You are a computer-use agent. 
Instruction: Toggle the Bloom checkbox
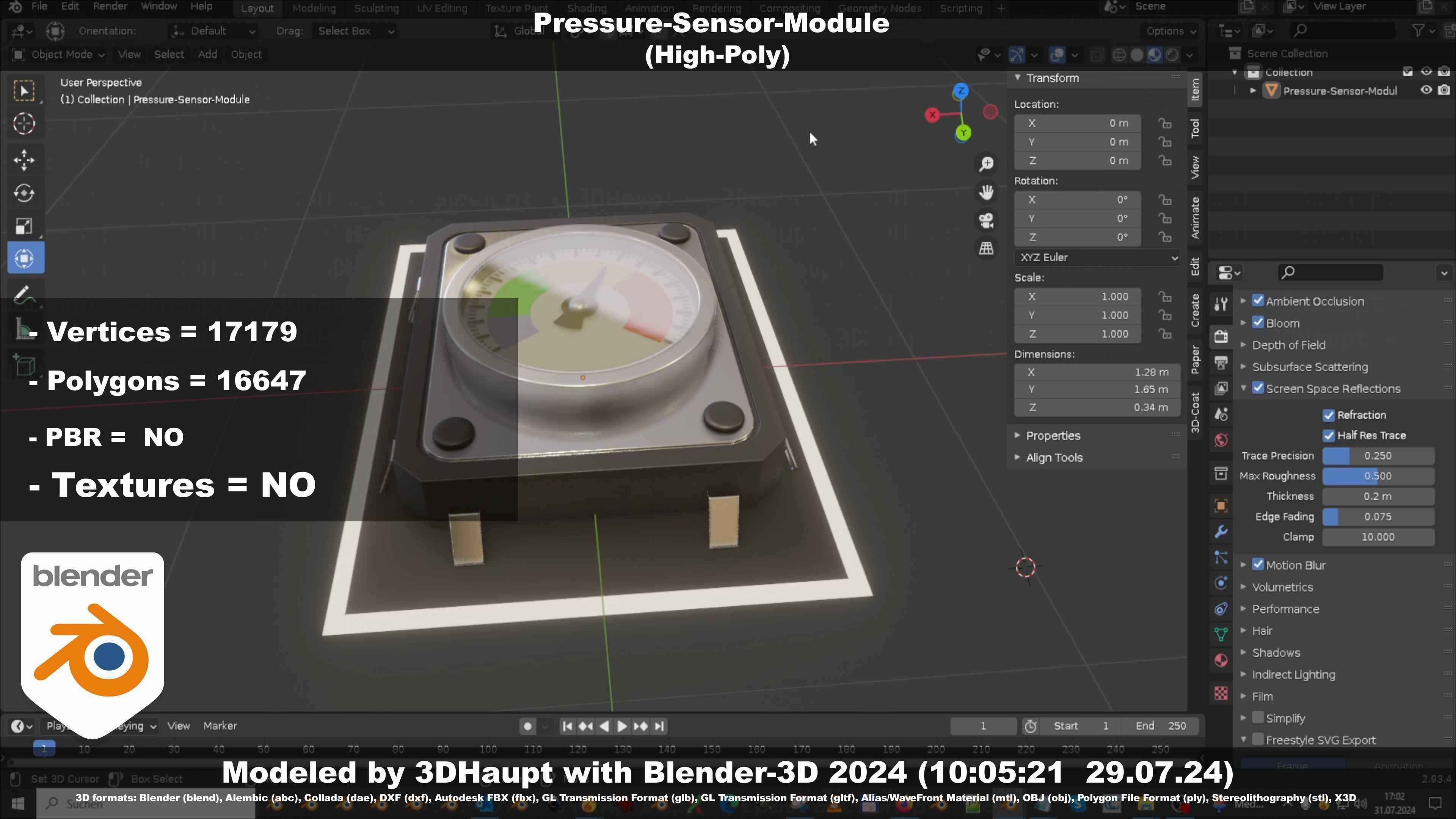[x=1258, y=323]
